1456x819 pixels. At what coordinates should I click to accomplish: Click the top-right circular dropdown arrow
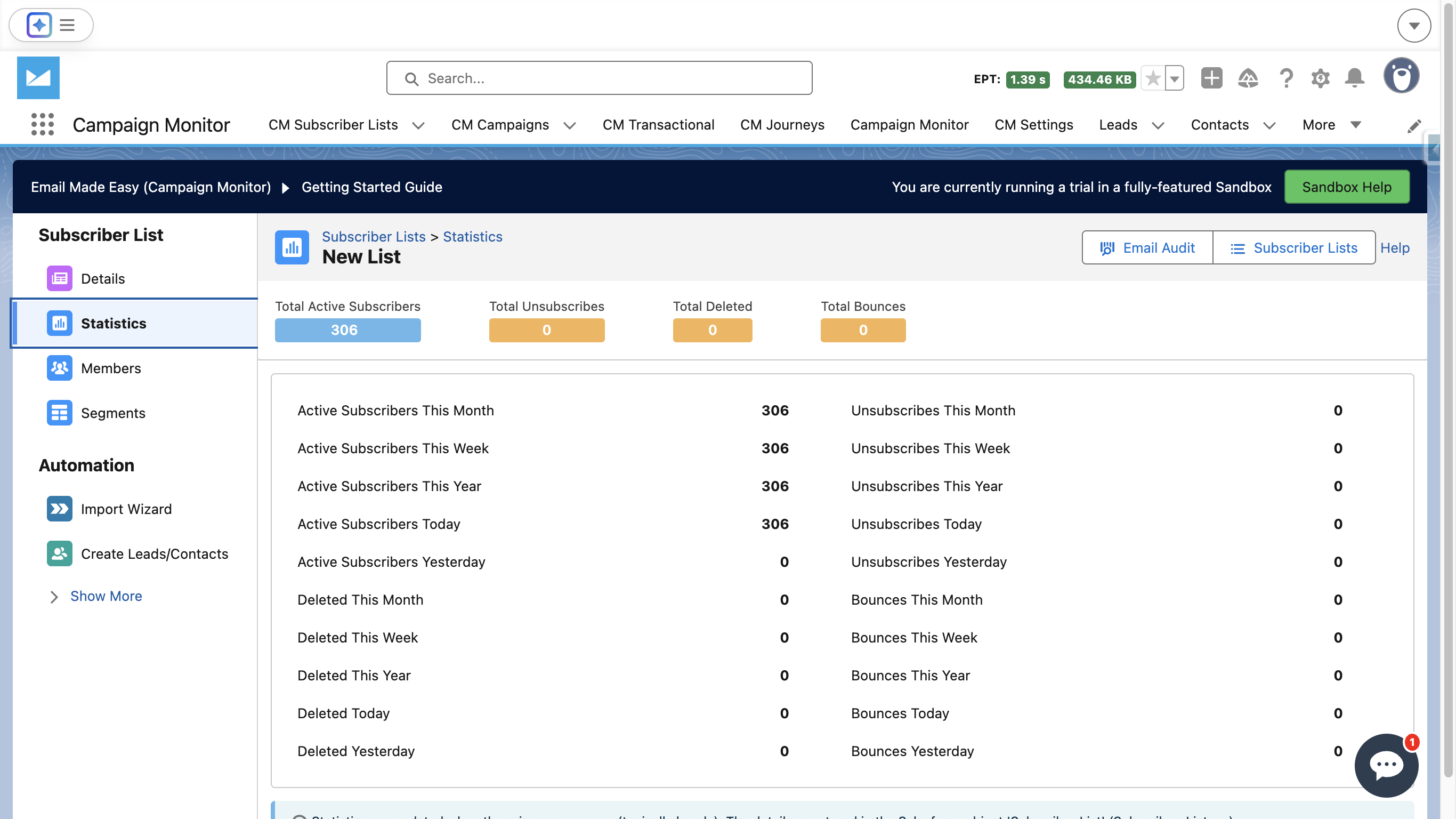click(x=1413, y=26)
